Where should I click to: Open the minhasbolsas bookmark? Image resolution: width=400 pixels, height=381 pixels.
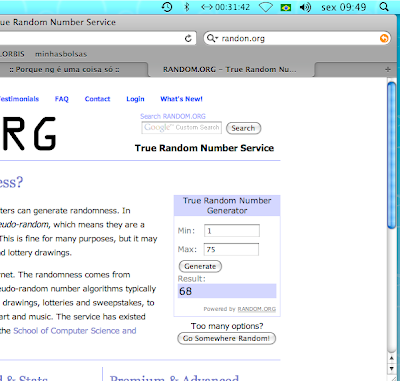click(x=61, y=54)
